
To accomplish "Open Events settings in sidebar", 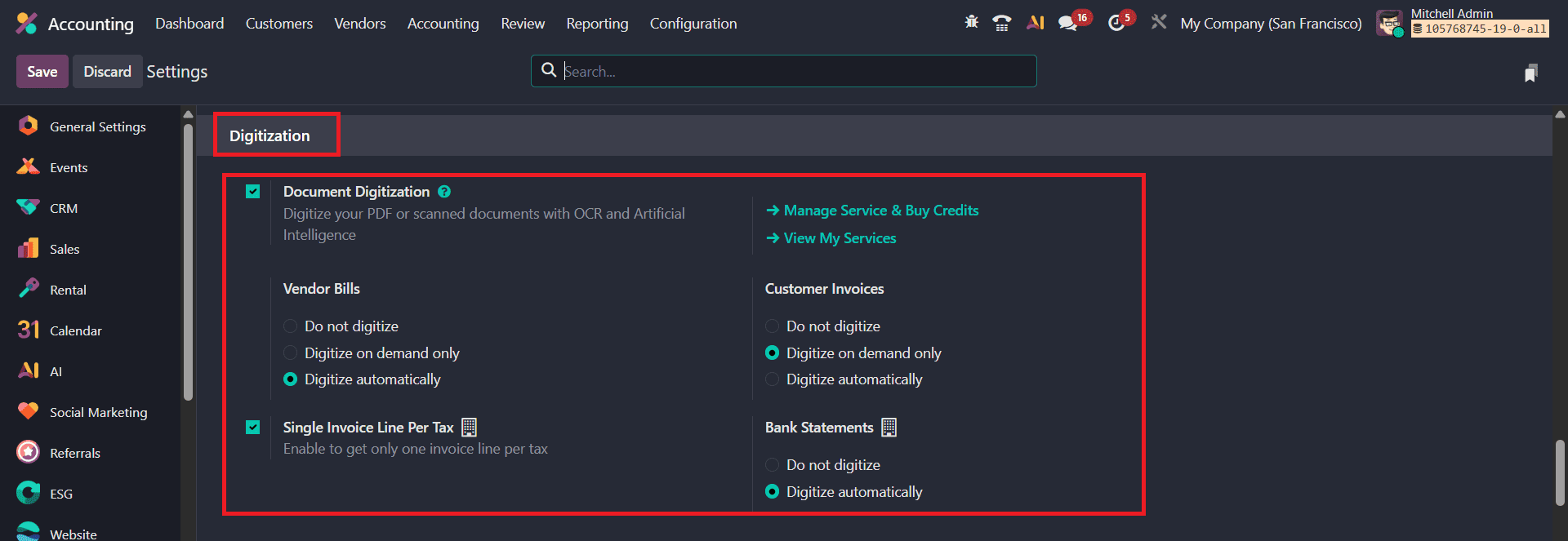I will pos(90,167).
